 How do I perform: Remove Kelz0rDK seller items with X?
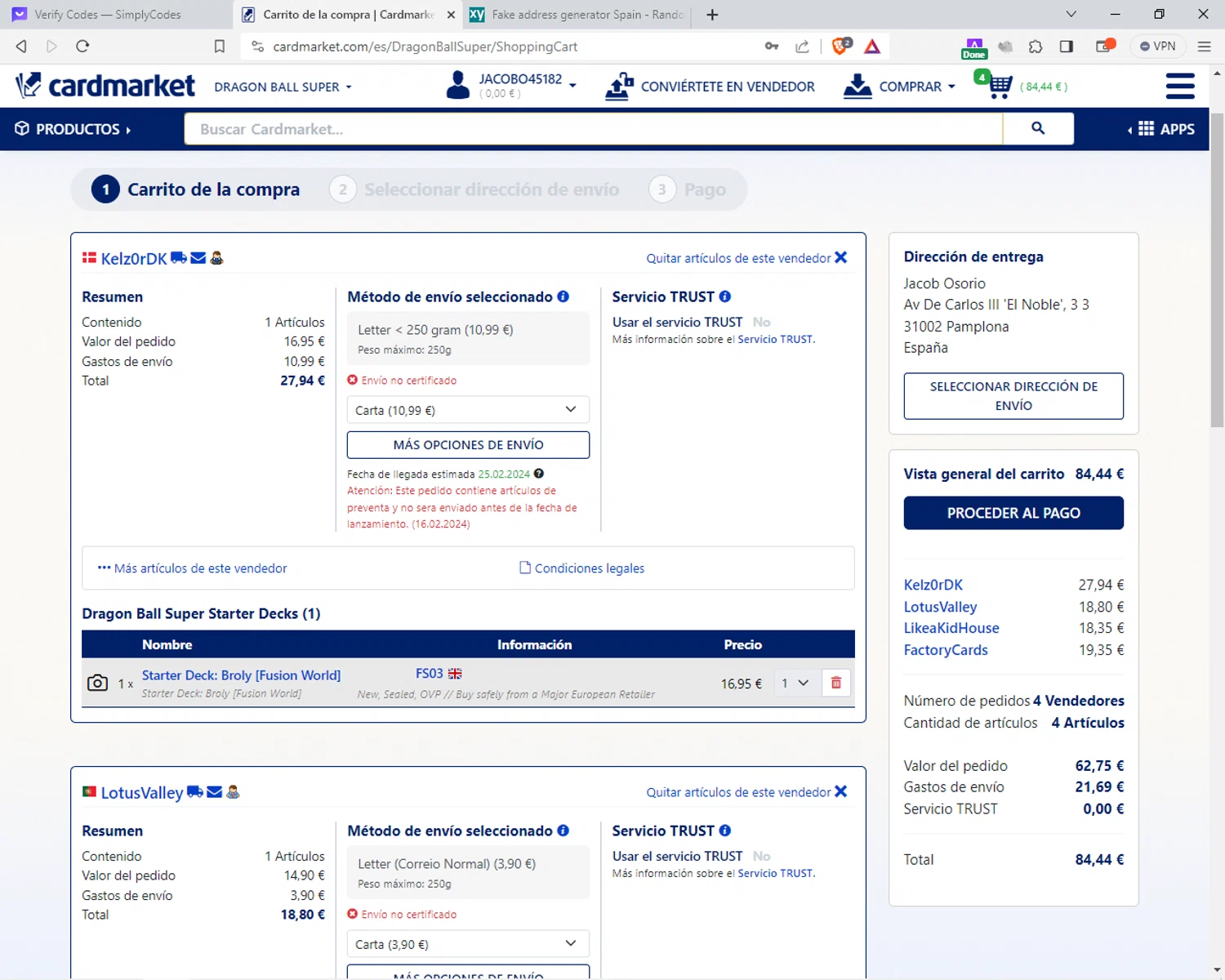841,257
